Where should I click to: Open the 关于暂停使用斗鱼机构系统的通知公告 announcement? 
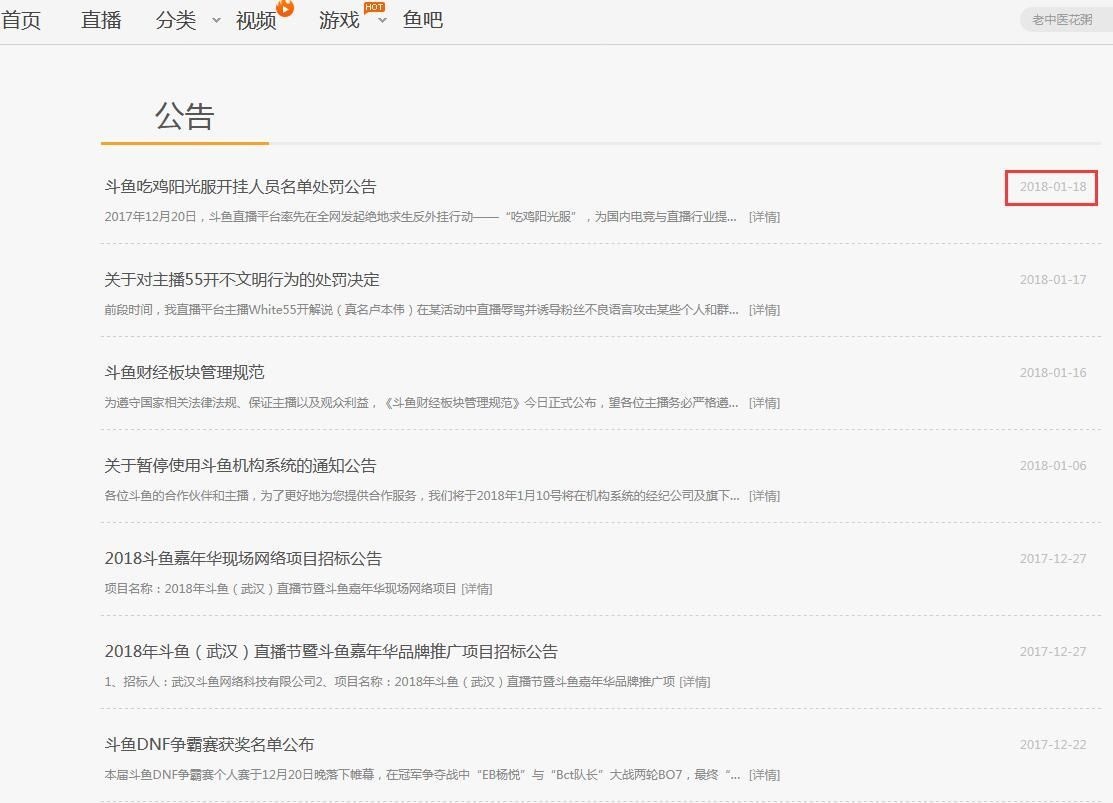point(240,466)
